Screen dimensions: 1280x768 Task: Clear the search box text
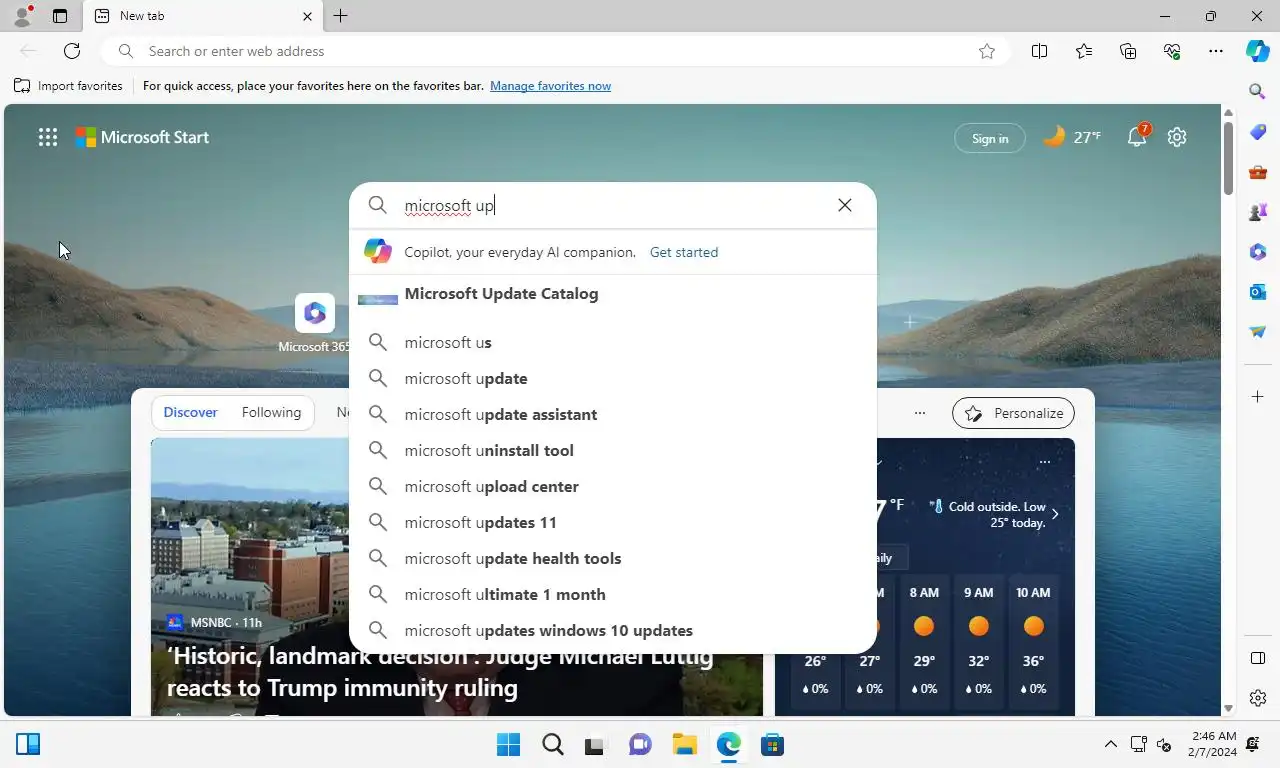[845, 205]
